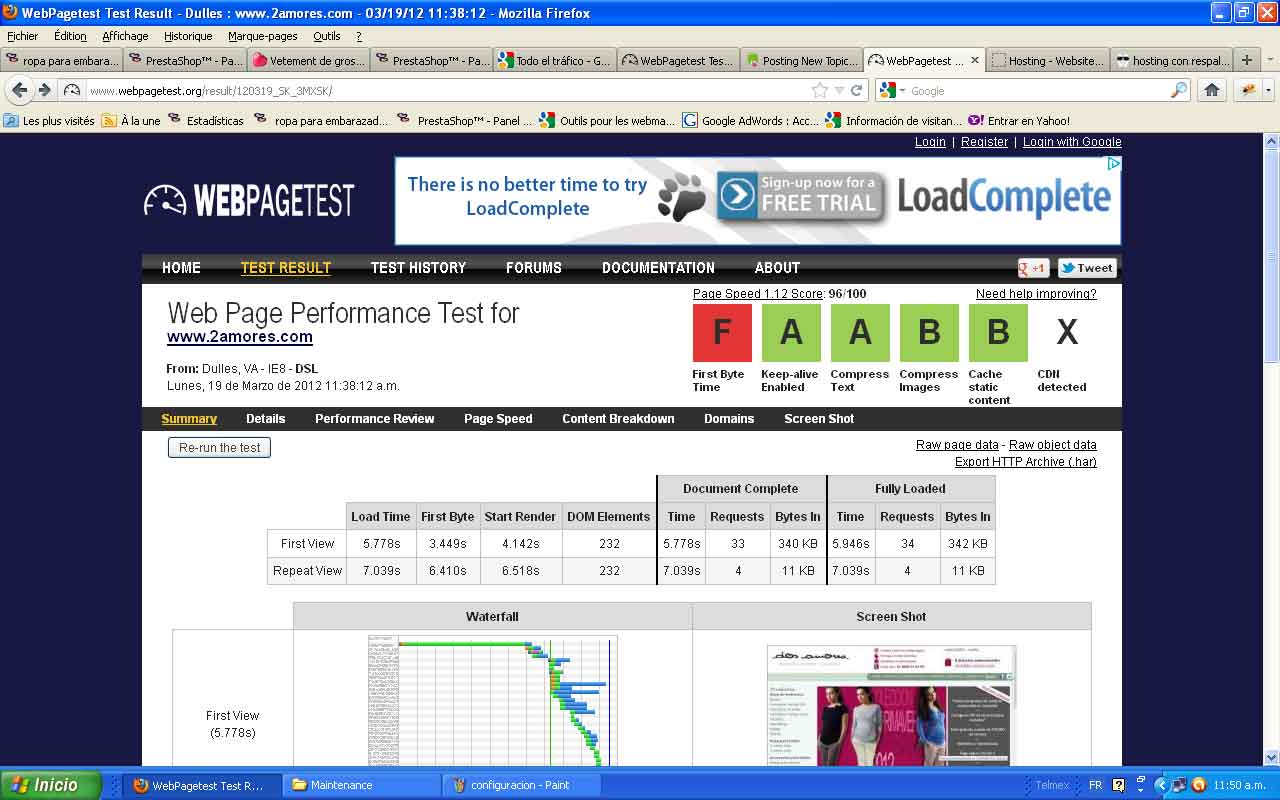Click the 'Re-run the test' button
Screen dimensions: 1280x800
click(x=219, y=448)
